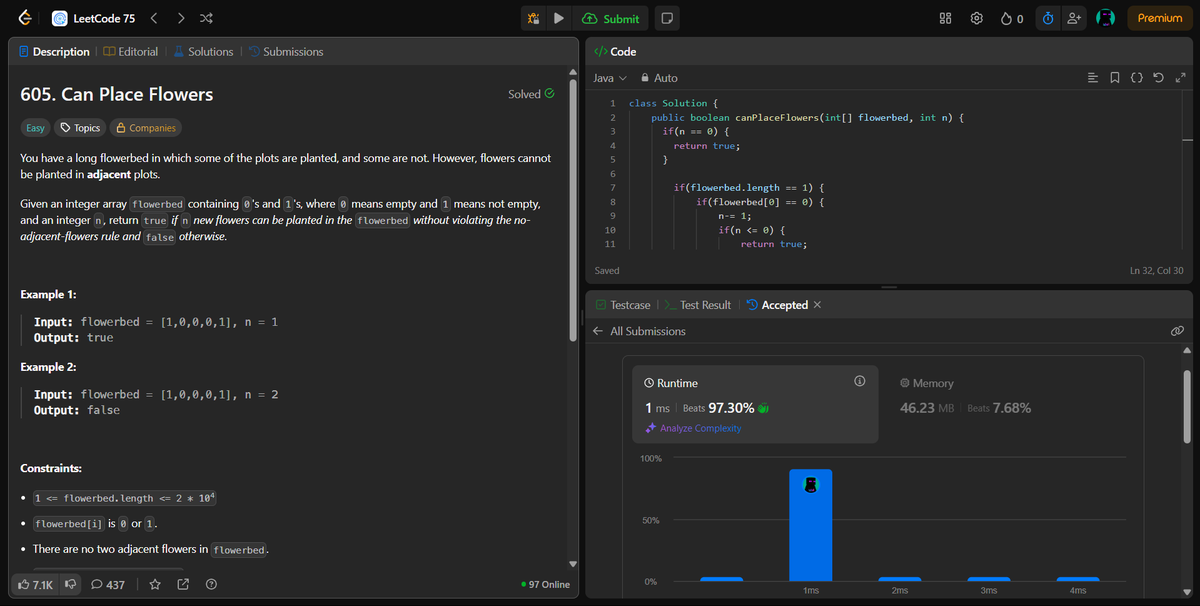Click the 'Solved' status label
Screen dimensions: 1200x606
pos(530,94)
